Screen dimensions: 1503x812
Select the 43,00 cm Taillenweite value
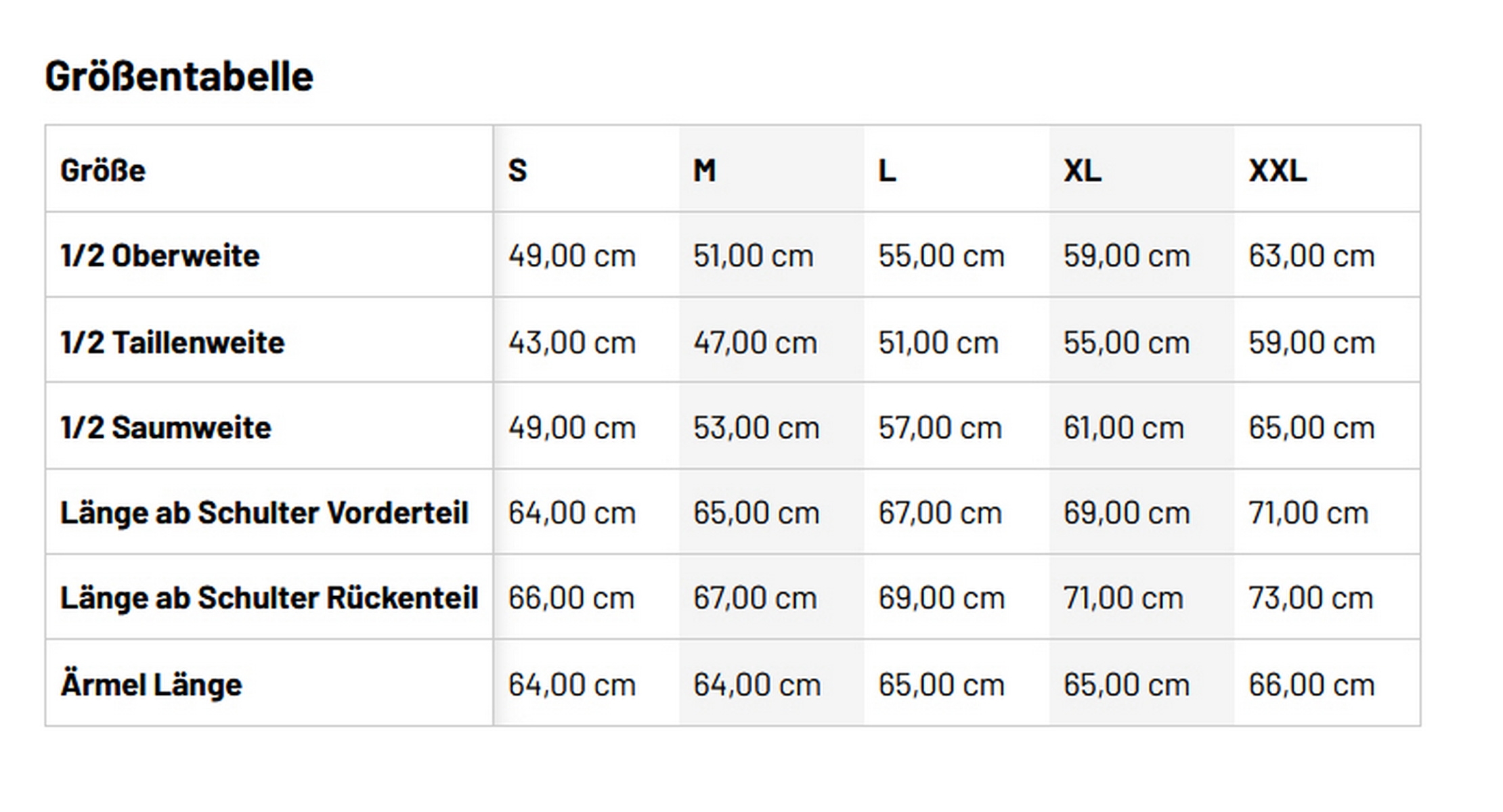pyautogui.click(x=571, y=342)
